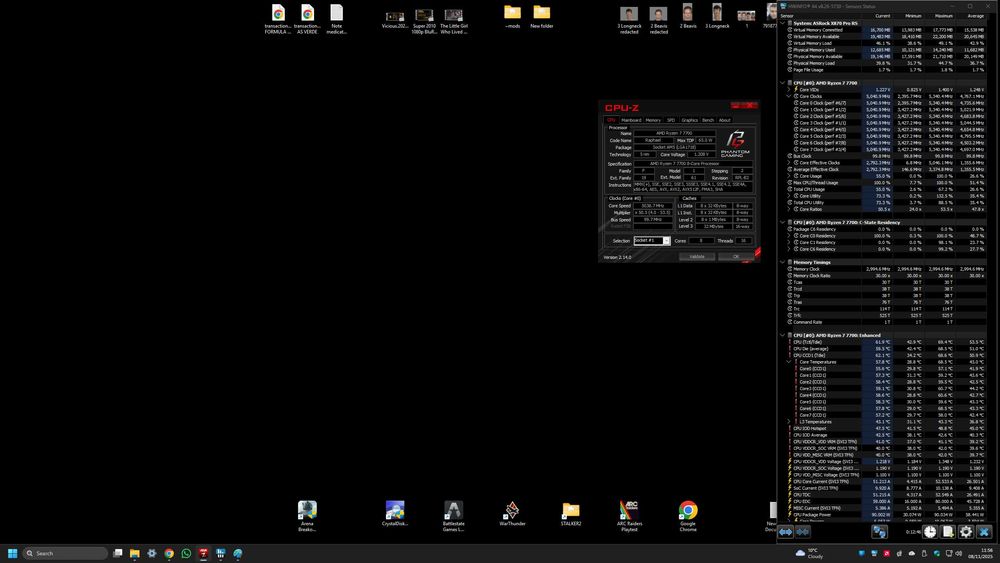Select 3 Longneck redacted image file
This screenshot has height=563, width=1000.
629,20
